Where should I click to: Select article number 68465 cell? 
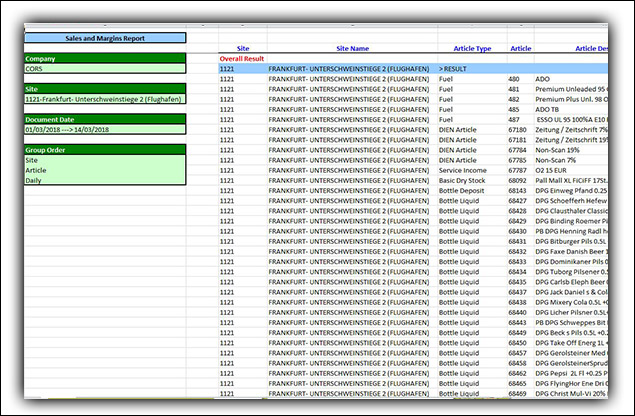pos(518,383)
